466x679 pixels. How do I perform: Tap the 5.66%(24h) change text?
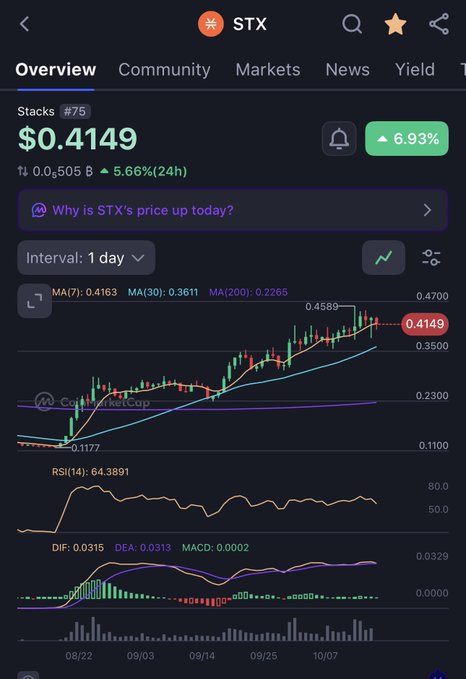click(x=150, y=171)
